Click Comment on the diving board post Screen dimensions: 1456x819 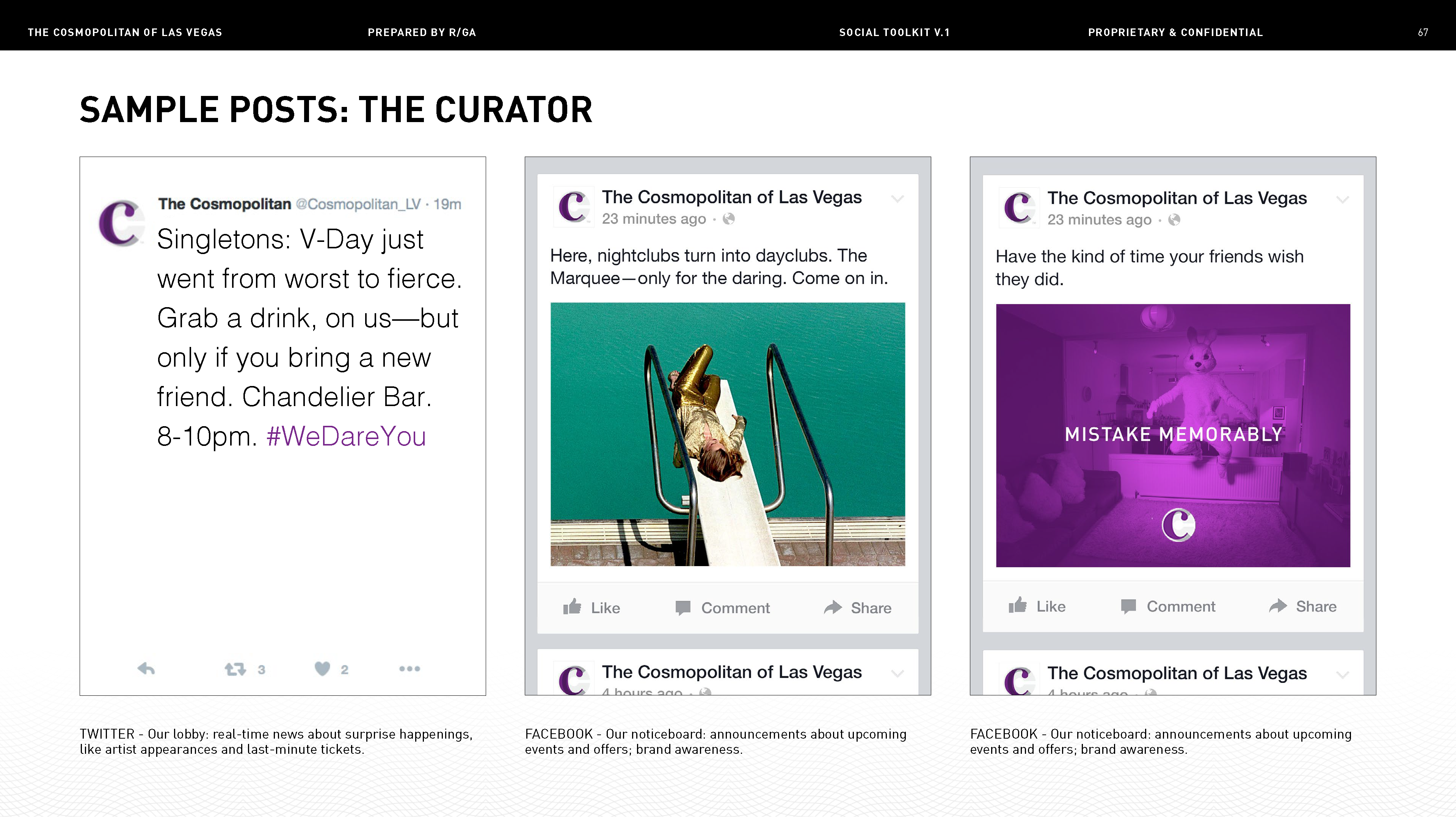tap(722, 607)
